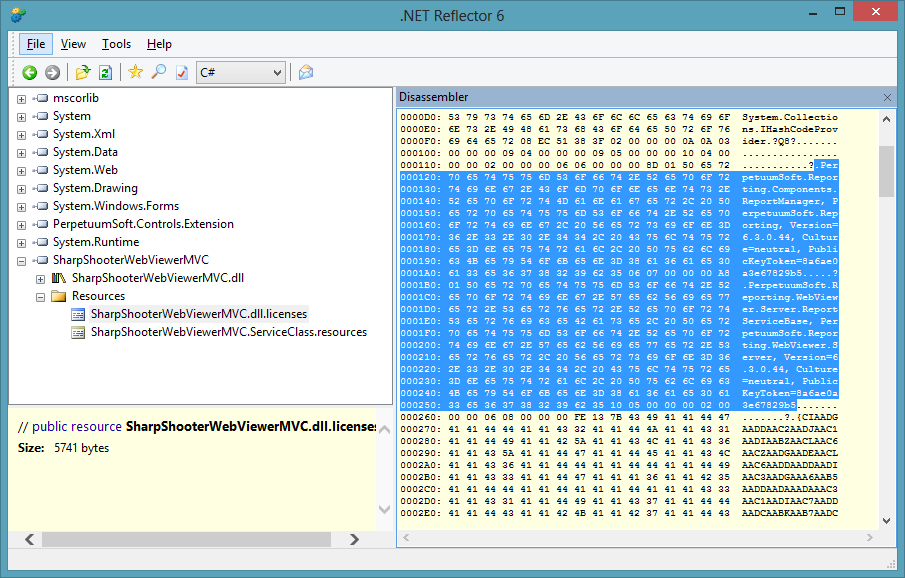Click Disassembler scrollbar up arrow
The image size is (905, 578).
point(887,119)
